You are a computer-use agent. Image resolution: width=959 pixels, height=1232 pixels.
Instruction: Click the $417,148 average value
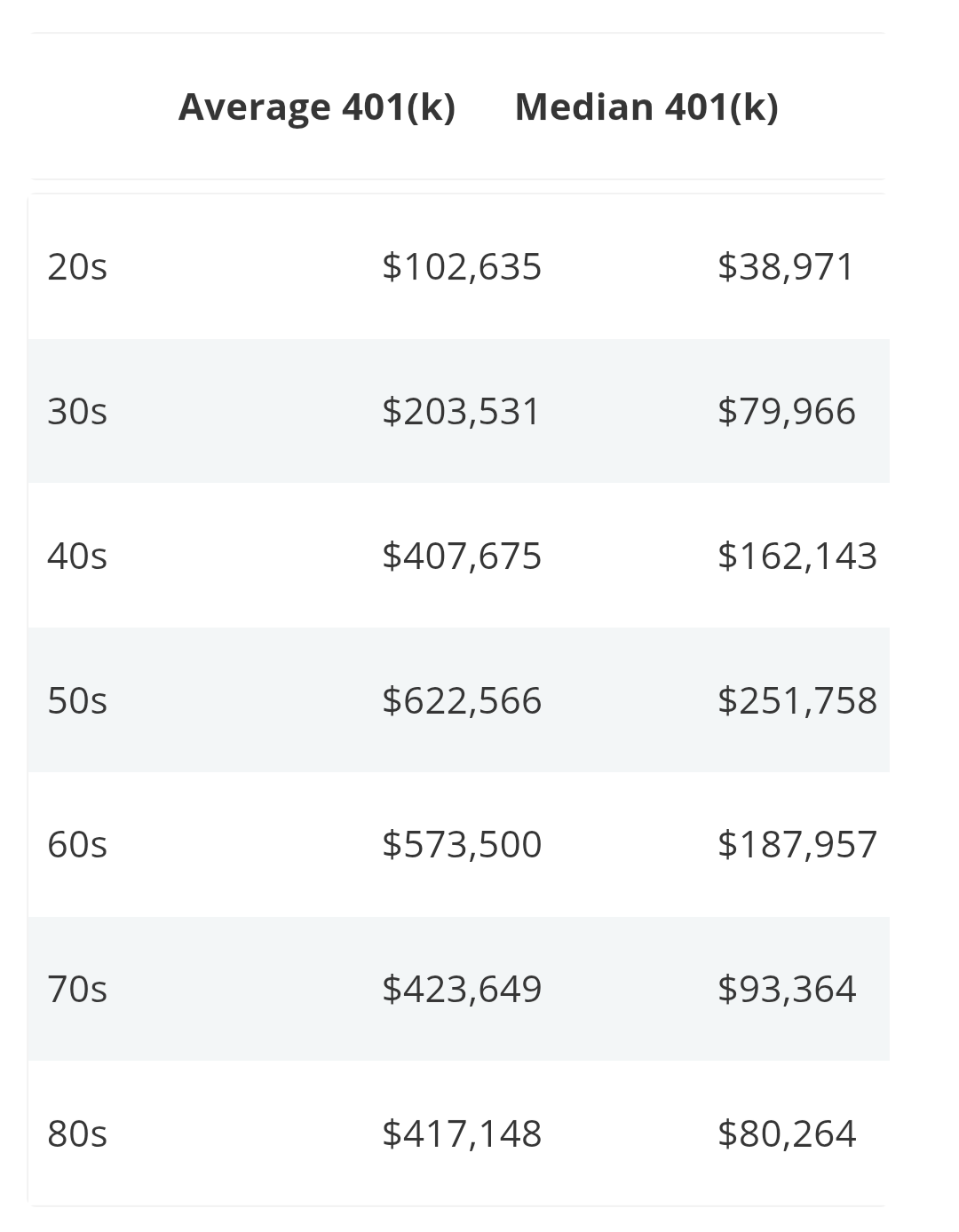click(462, 1134)
